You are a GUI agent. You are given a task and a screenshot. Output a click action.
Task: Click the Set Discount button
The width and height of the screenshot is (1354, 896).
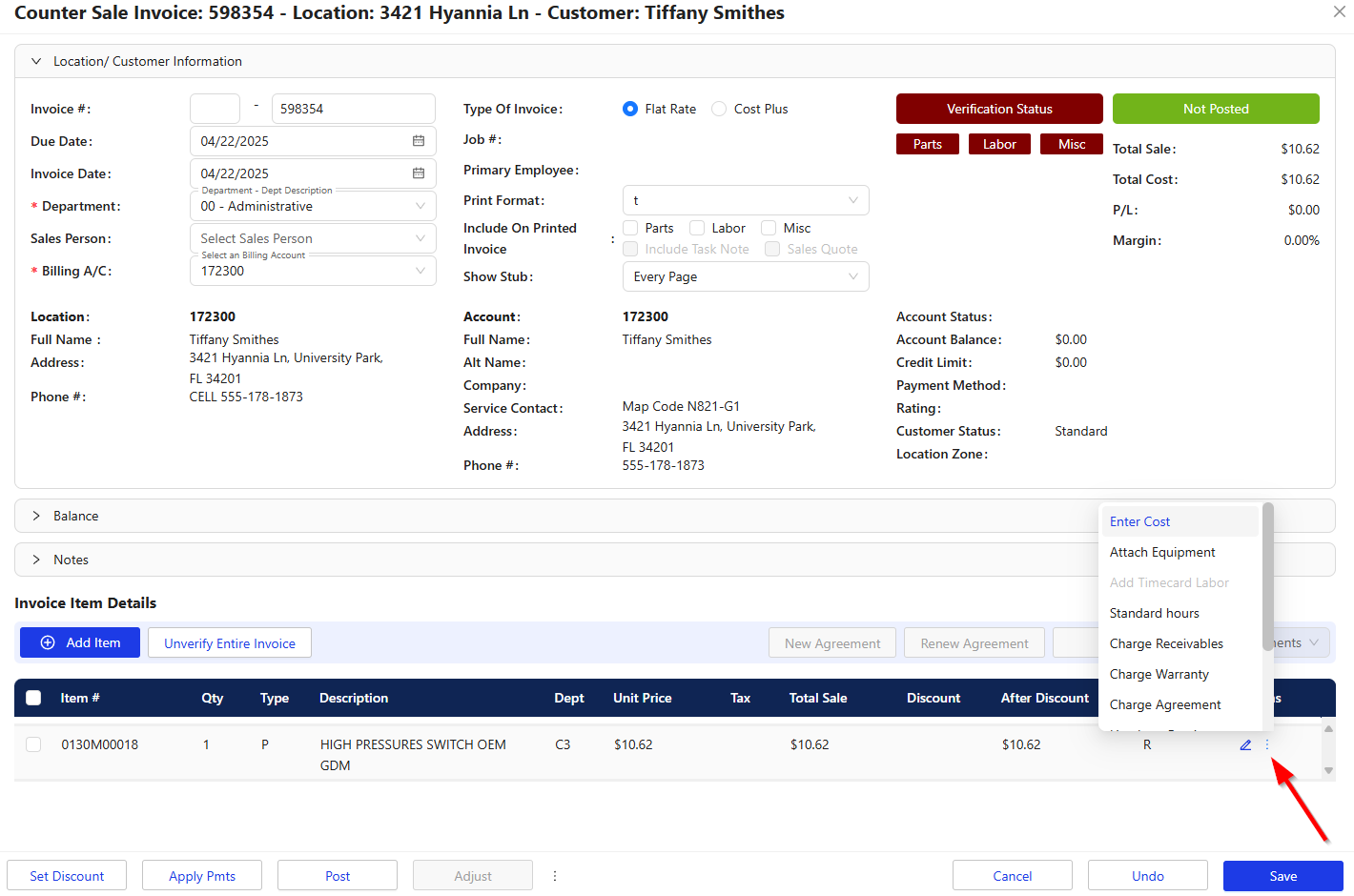(x=67, y=876)
